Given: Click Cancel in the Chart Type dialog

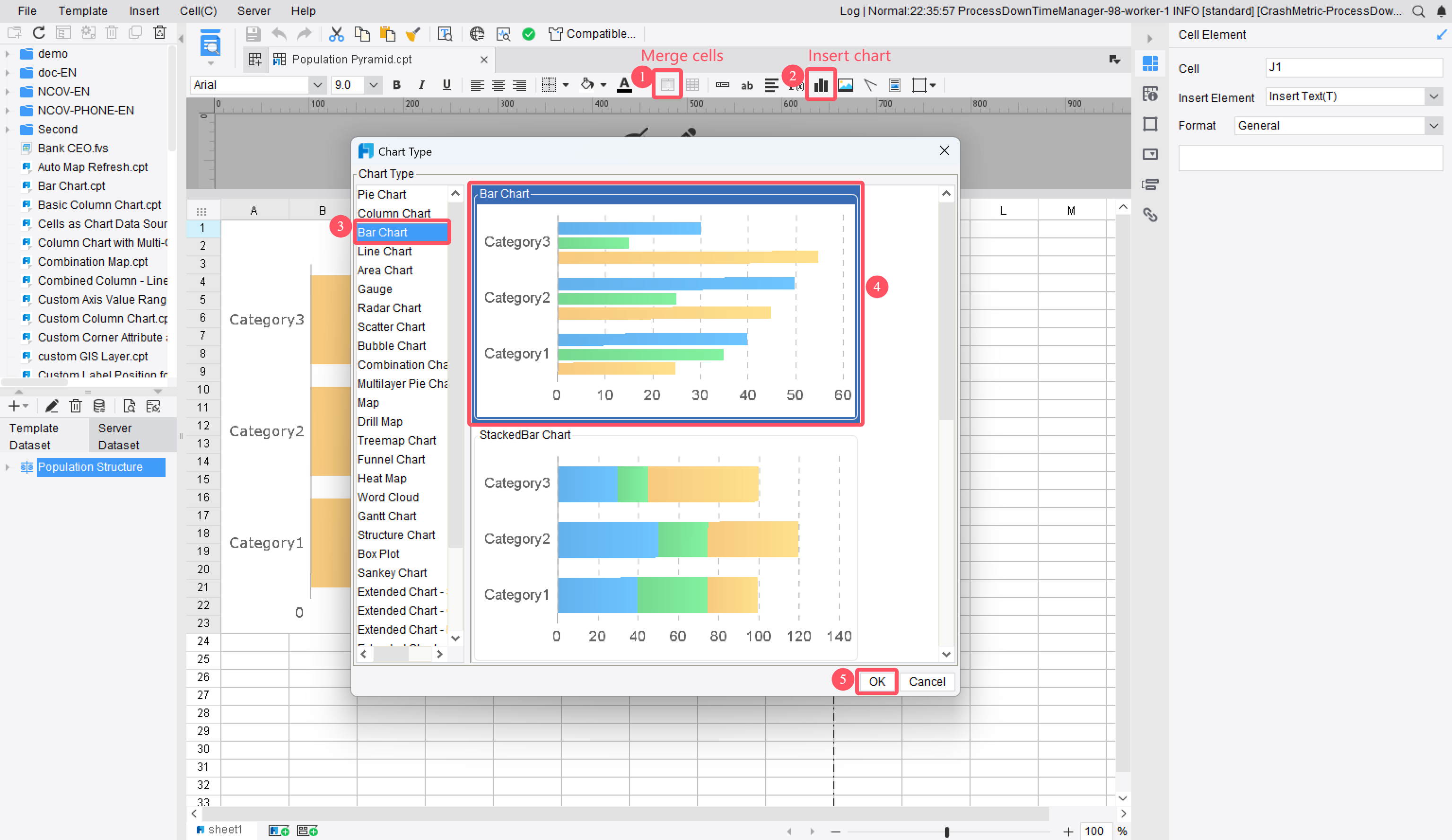Looking at the screenshot, I should 927,682.
